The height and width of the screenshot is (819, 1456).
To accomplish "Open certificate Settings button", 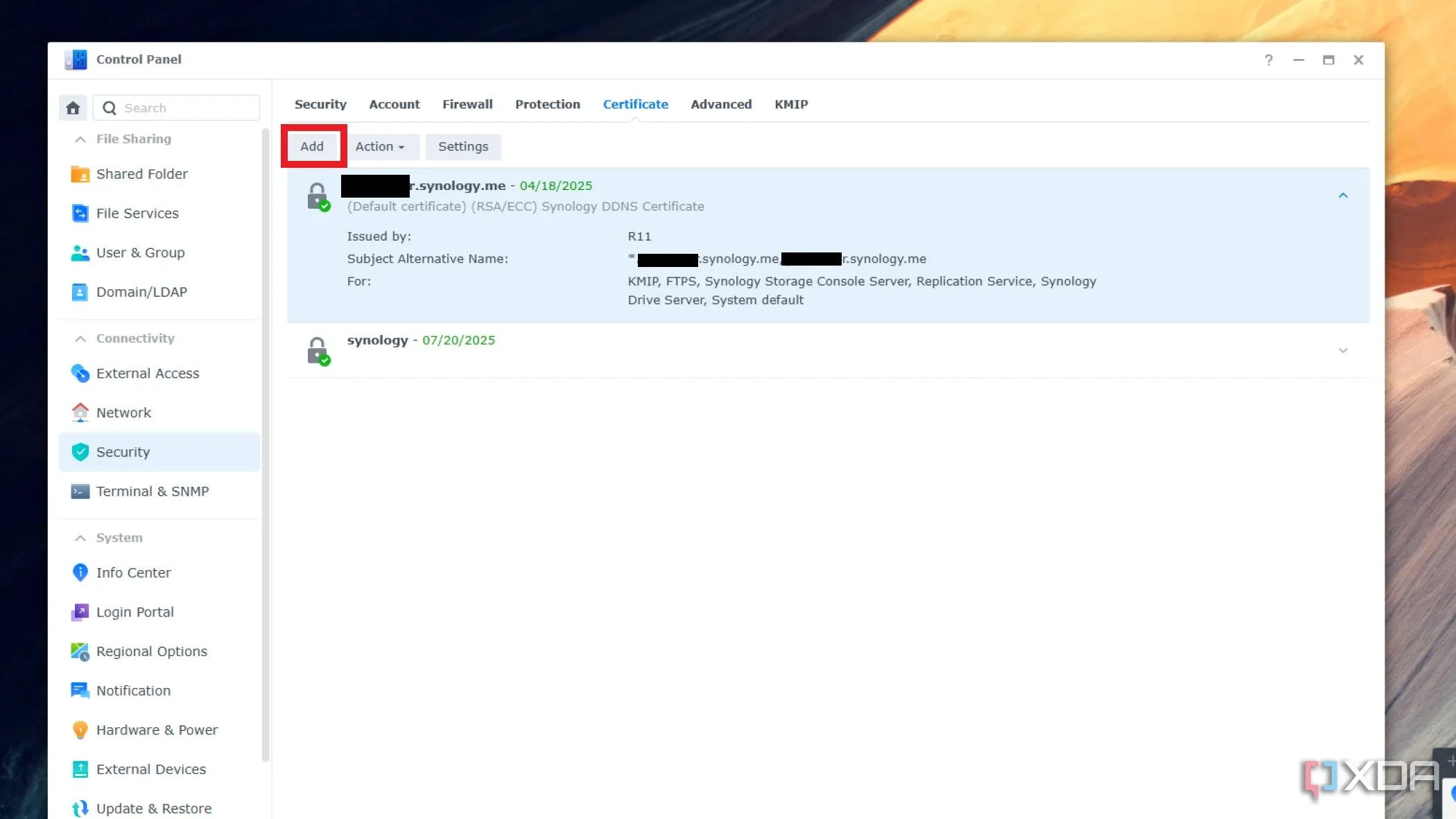I will pos(463,146).
